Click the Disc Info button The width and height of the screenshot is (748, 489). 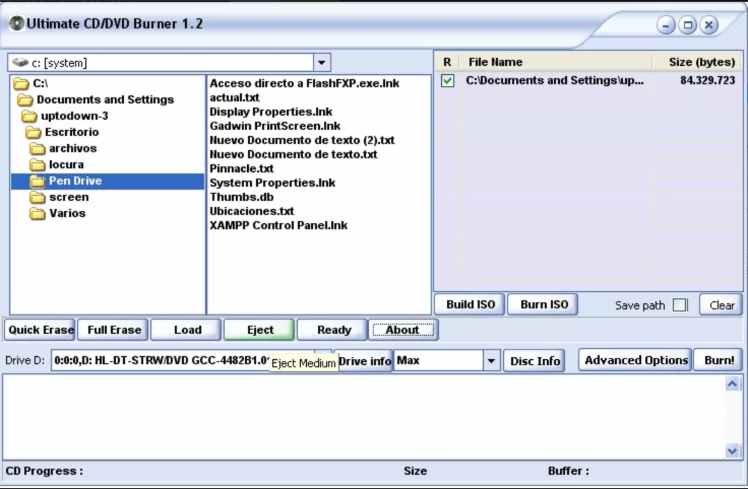point(534,361)
